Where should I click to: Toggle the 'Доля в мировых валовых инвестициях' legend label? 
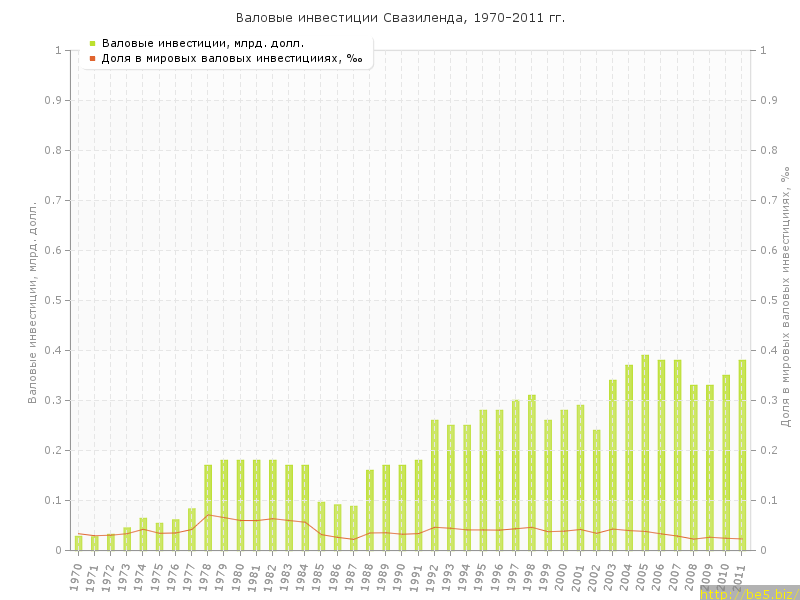coord(232,58)
